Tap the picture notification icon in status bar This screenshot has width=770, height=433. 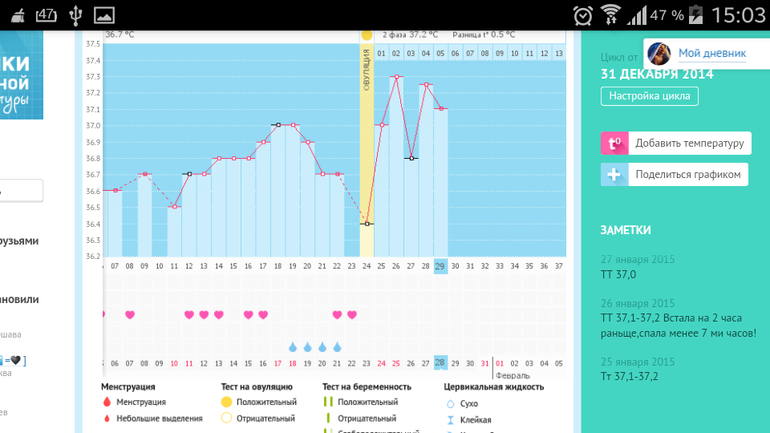[104, 15]
